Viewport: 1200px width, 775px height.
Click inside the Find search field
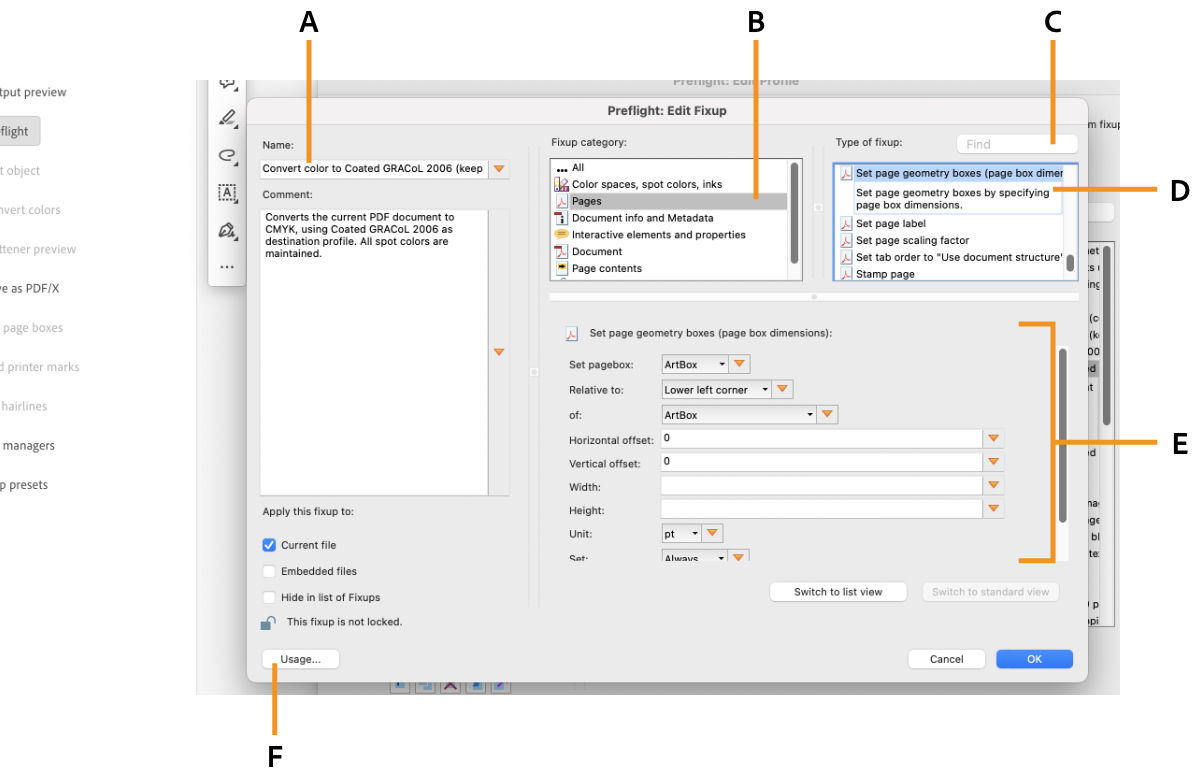click(1017, 143)
